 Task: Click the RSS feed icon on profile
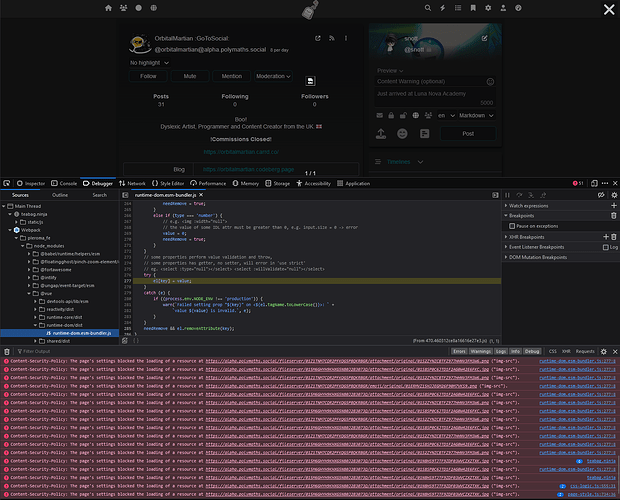point(332,38)
